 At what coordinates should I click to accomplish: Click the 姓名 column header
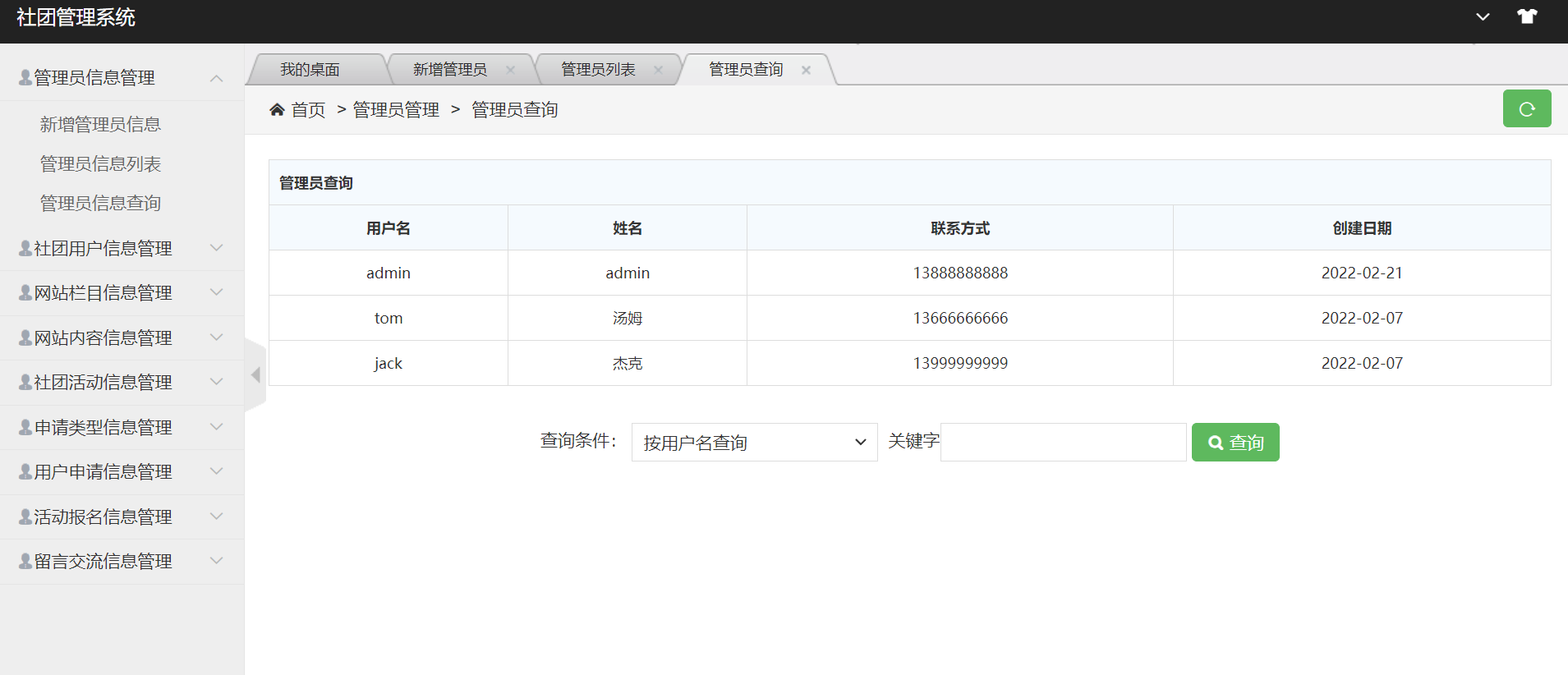pyautogui.click(x=628, y=228)
